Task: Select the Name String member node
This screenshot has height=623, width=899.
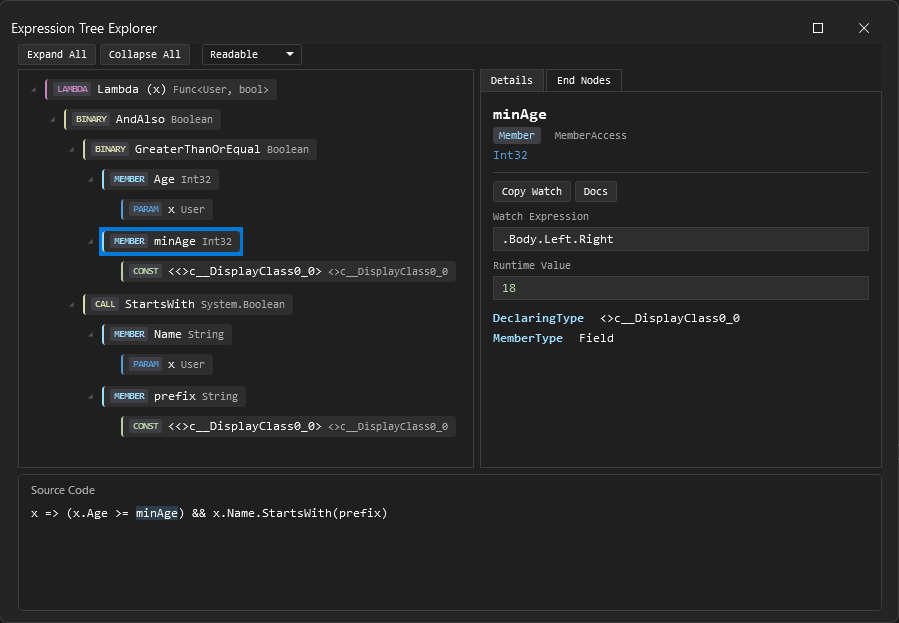Action: (x=167, y=334)
